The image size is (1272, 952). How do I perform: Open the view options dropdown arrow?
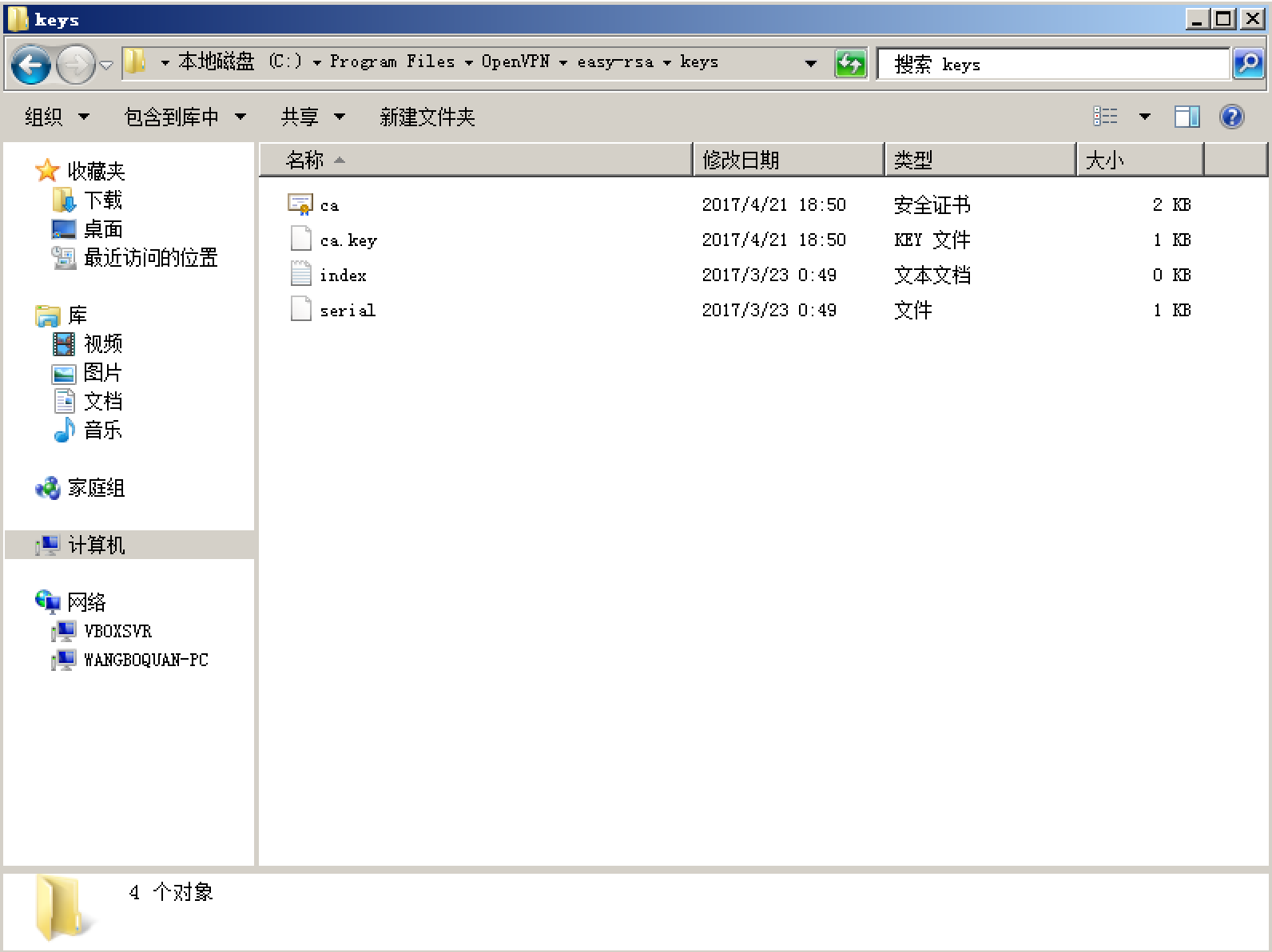(x=1144, y=117)
